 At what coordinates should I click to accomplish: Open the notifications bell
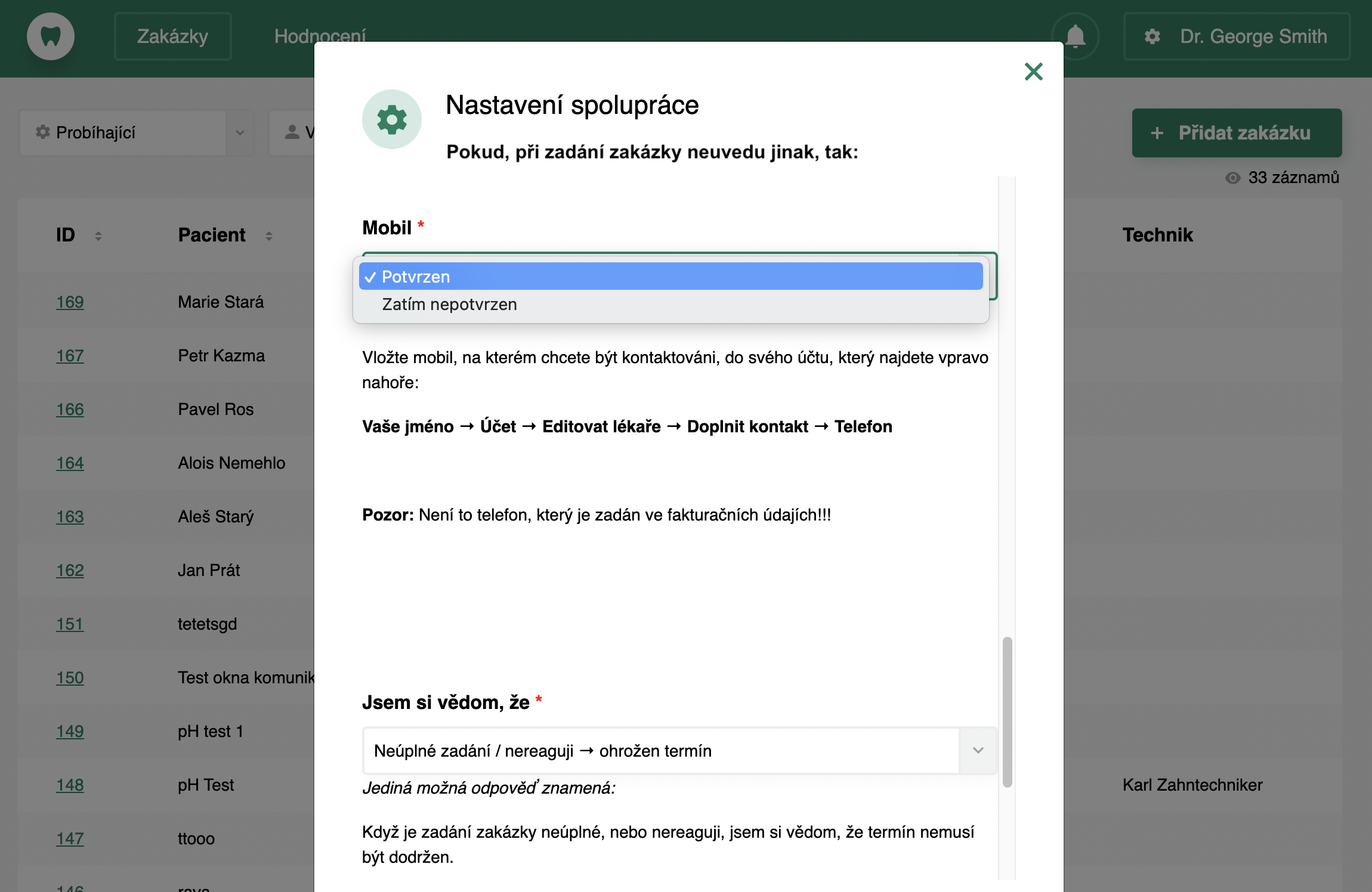[x=1076, y=36]
